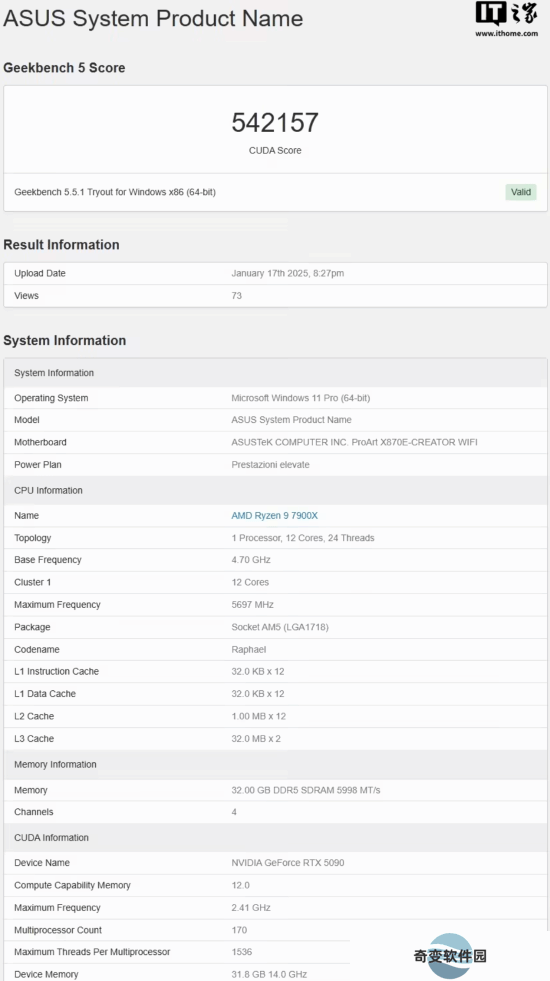Click the CPU Information section header
The image size is (550, 981).
tap(275, 490)
